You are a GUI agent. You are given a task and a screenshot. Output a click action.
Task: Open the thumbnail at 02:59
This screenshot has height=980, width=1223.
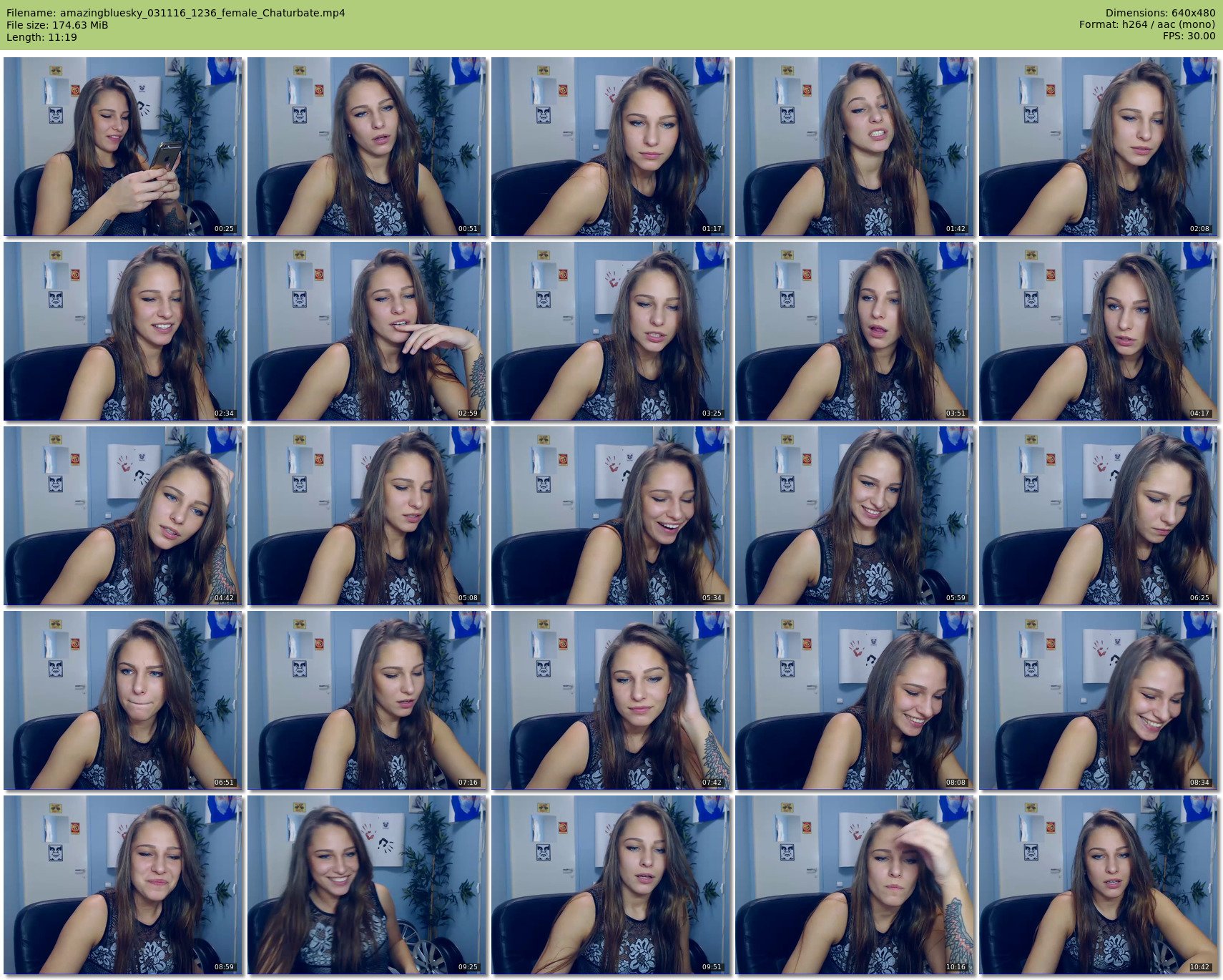pyautogui.click(x=367, y=331)
